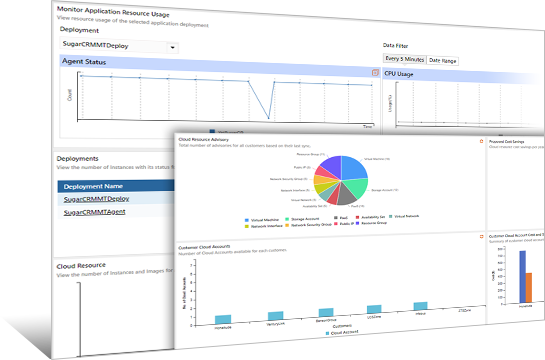Click the tall blue cost bar
Screen dimensions: 545x360
click(x=522, y=277)
